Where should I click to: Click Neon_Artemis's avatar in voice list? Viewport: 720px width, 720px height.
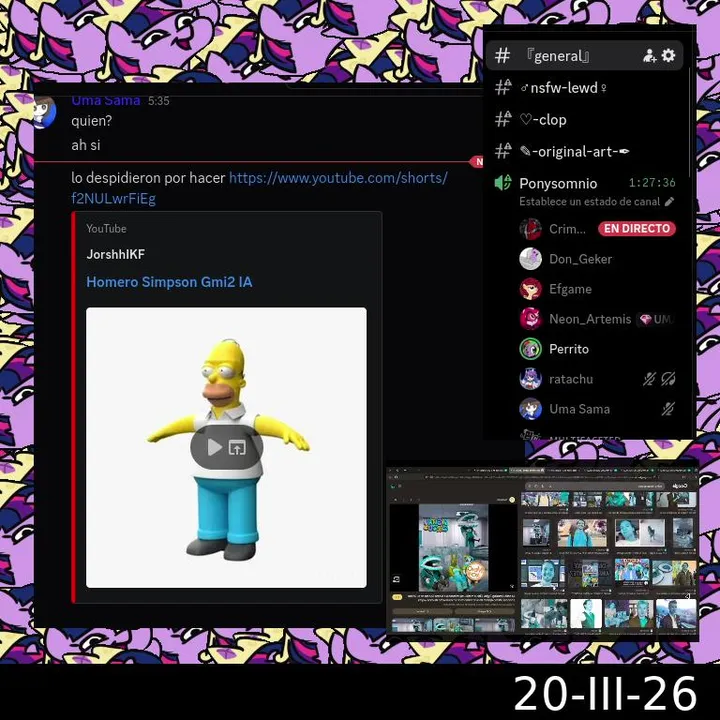[x=530, y=319]
